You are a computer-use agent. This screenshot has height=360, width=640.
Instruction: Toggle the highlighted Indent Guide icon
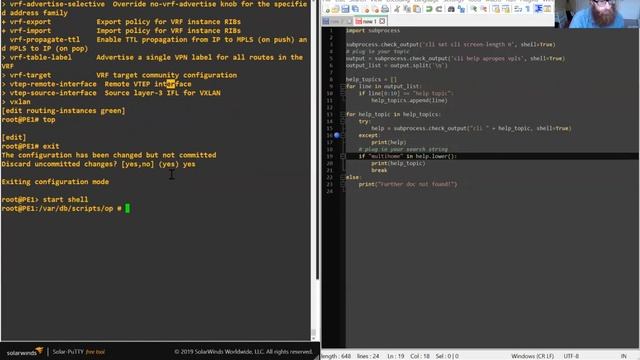point(538,9)
